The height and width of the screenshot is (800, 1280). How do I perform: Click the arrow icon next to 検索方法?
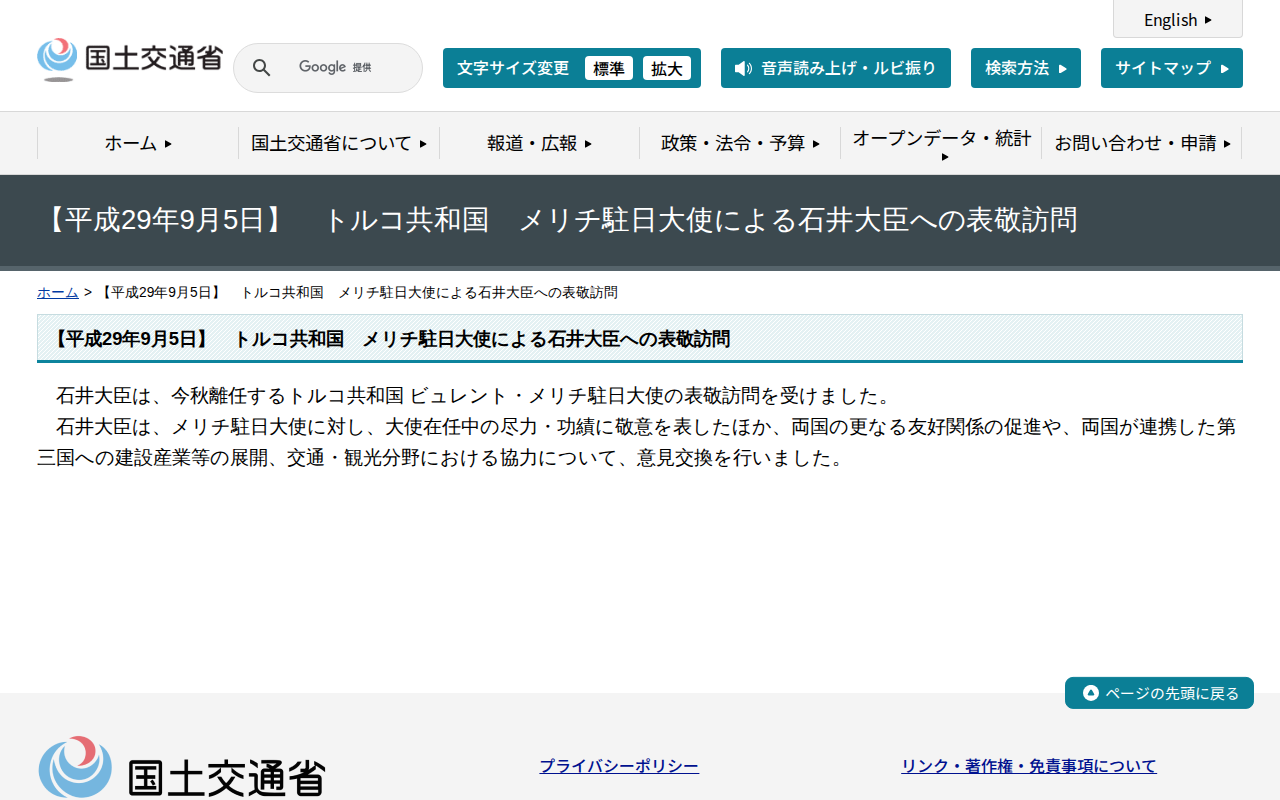[x=1063, y=68]
